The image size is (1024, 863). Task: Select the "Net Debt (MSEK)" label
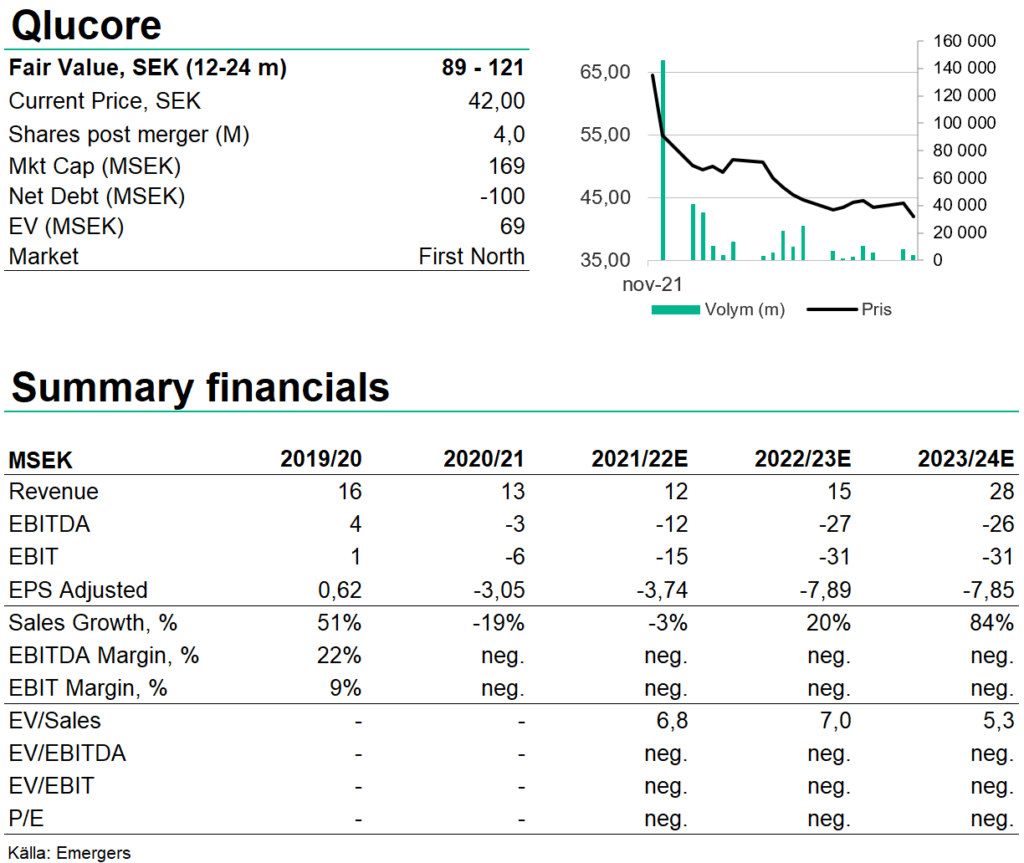[97, 196]
